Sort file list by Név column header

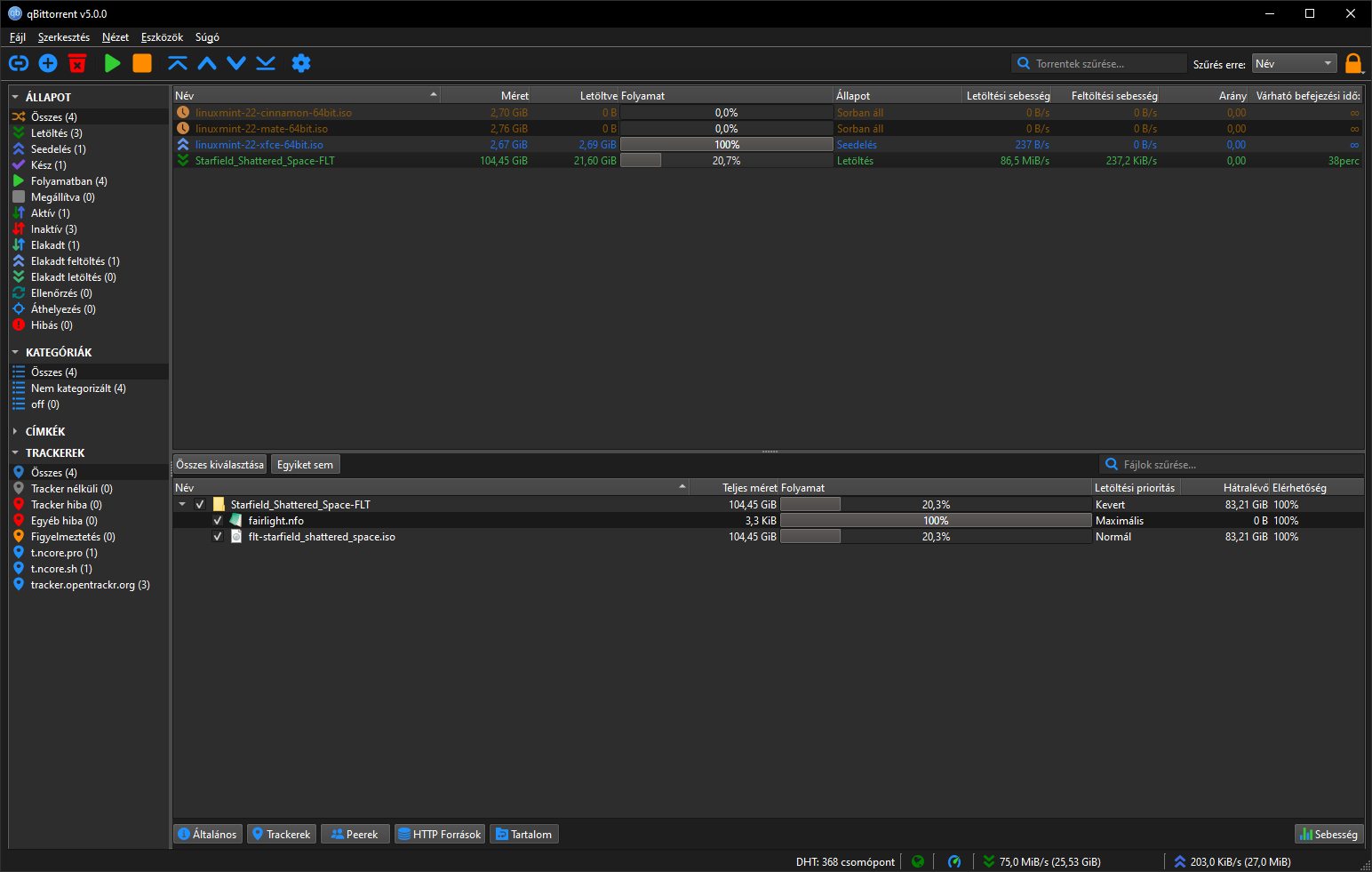(431, 488)
